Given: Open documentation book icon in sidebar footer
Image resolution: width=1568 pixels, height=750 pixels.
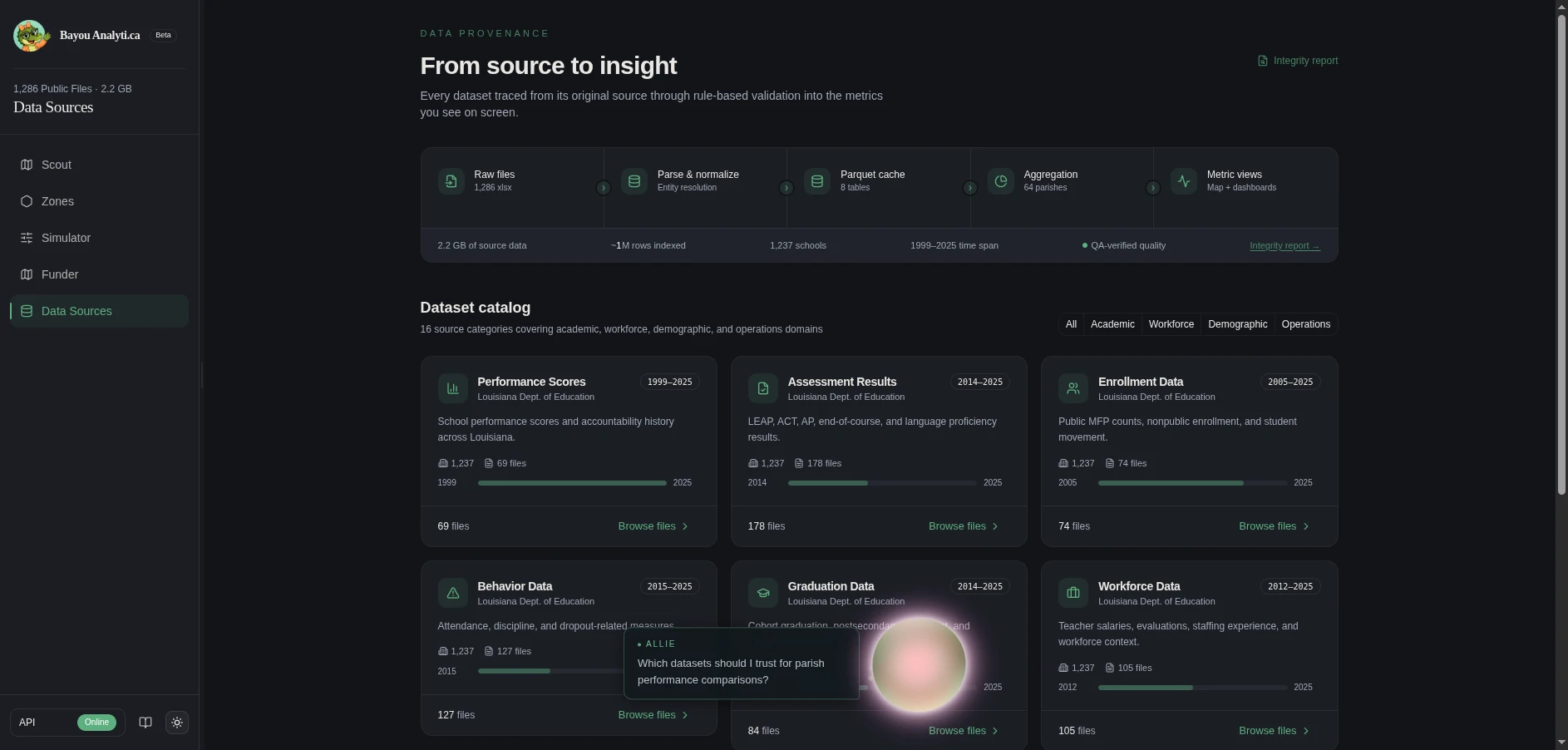Looking at the screenshot, I should click(145, 723).
